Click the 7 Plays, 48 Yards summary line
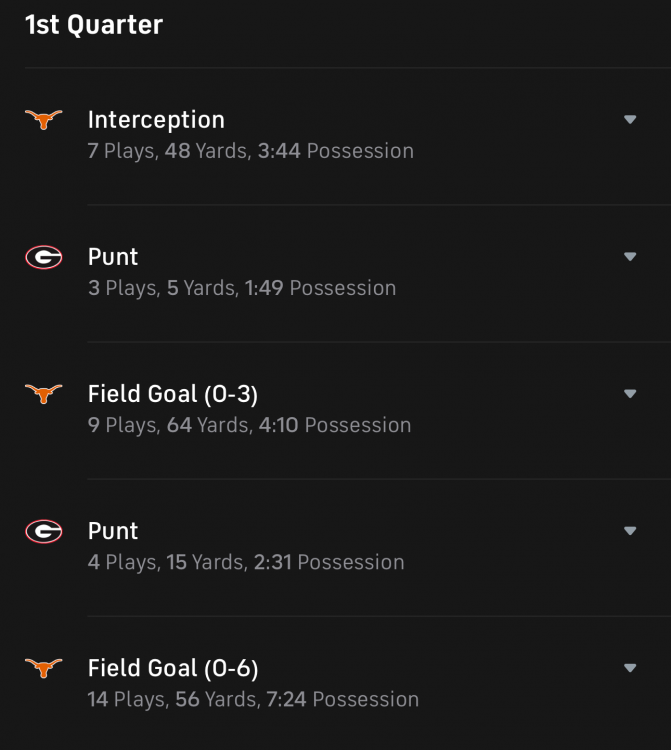 250,152
